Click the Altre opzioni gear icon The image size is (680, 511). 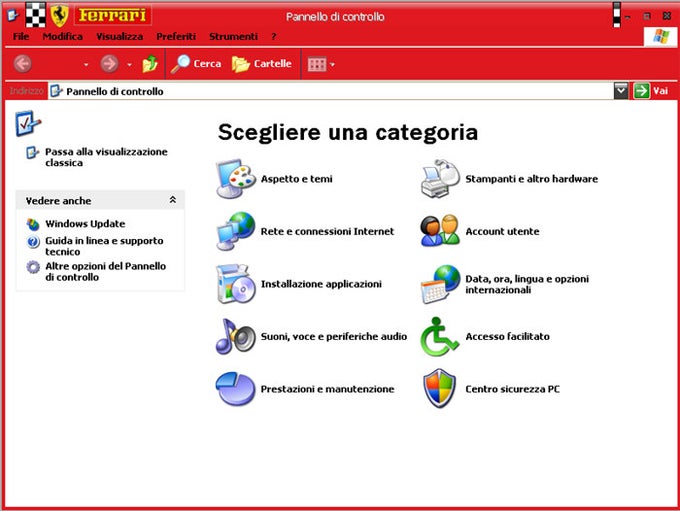(x=33, y=267)
